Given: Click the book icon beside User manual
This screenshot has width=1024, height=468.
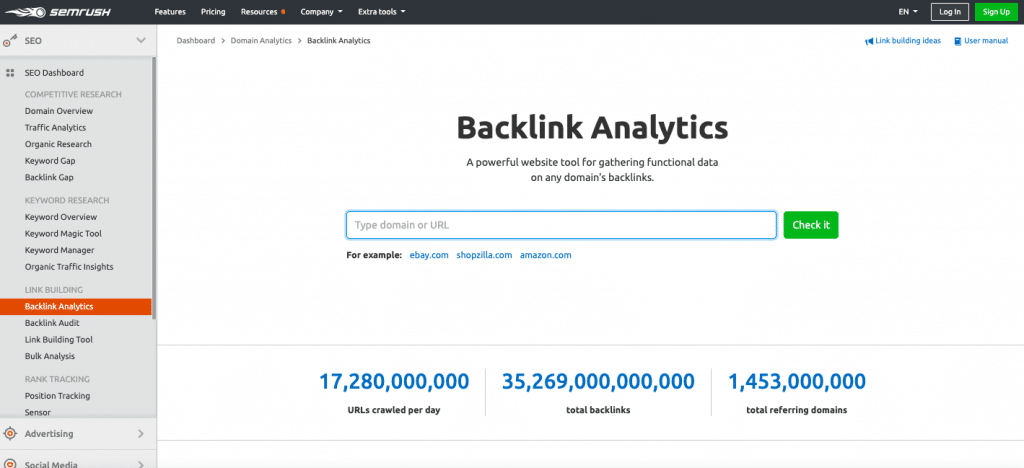Looking at the screenshot, I should [x=957, y=41].
